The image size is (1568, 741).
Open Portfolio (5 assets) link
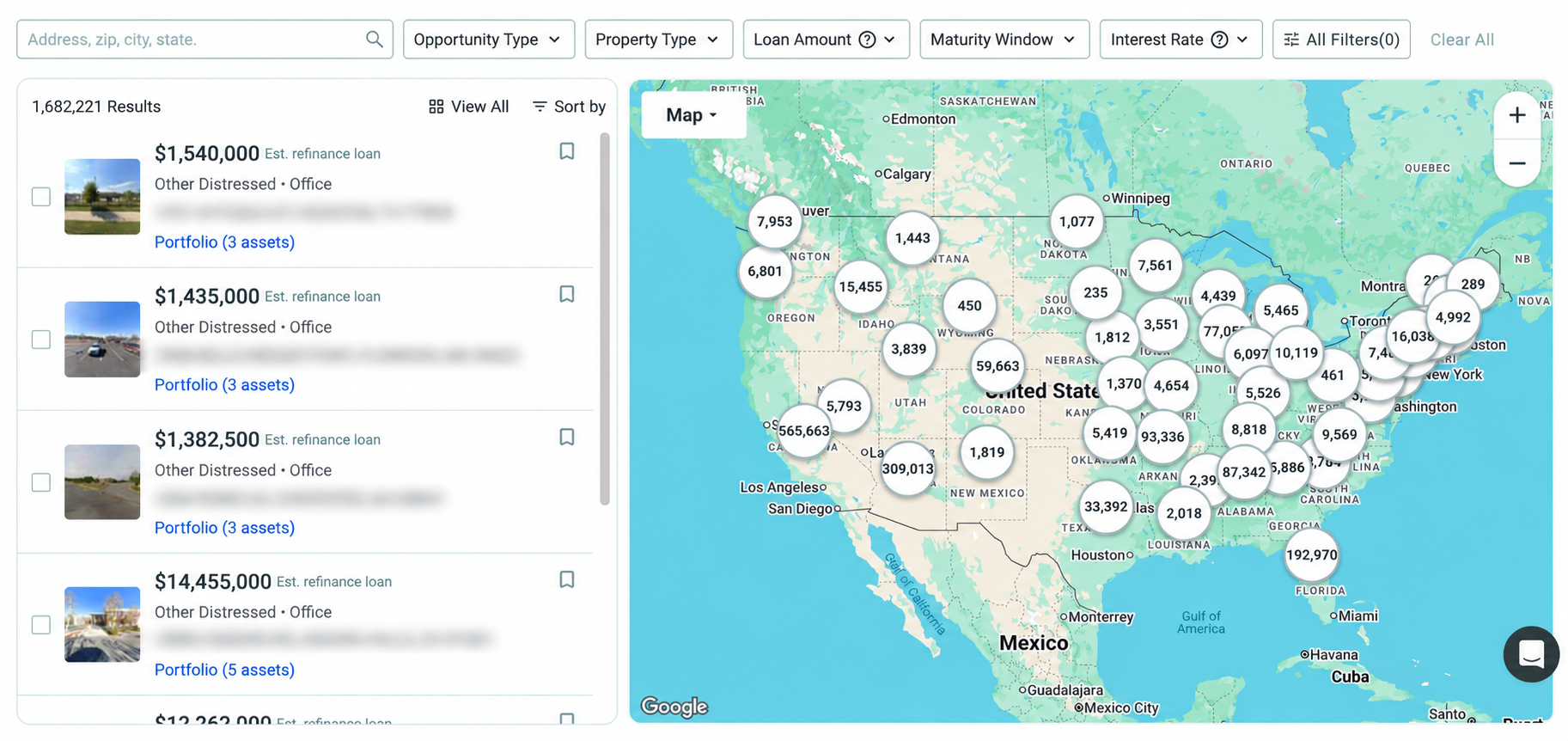point(224,670)
